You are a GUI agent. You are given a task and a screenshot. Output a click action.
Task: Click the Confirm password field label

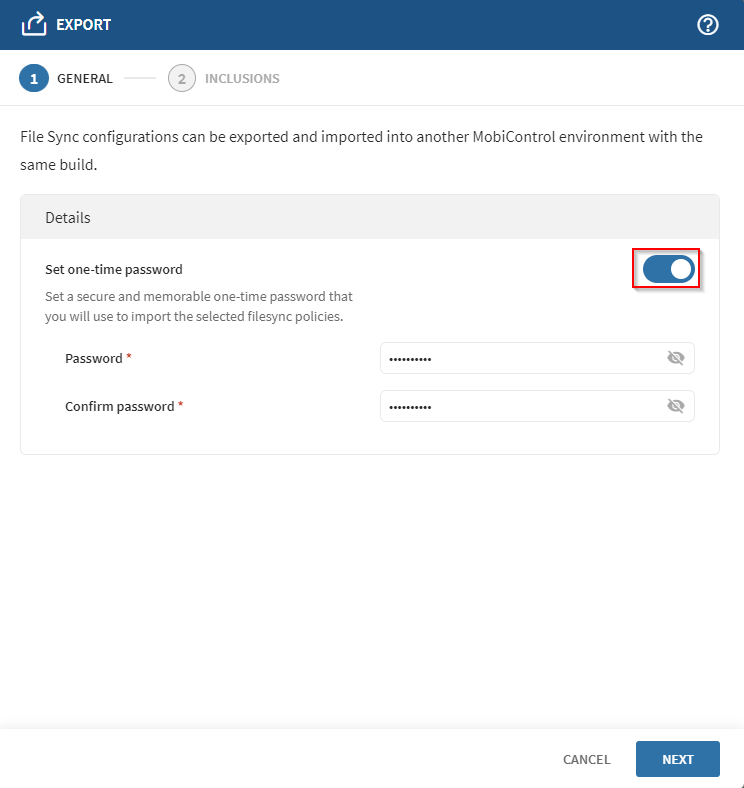pos(119,407)
